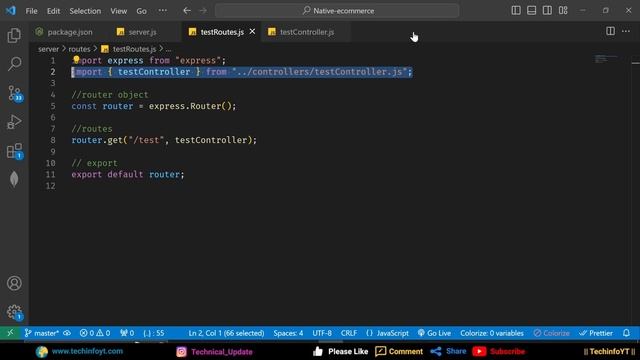Go back with the left arrow

(x=187, y=11)
